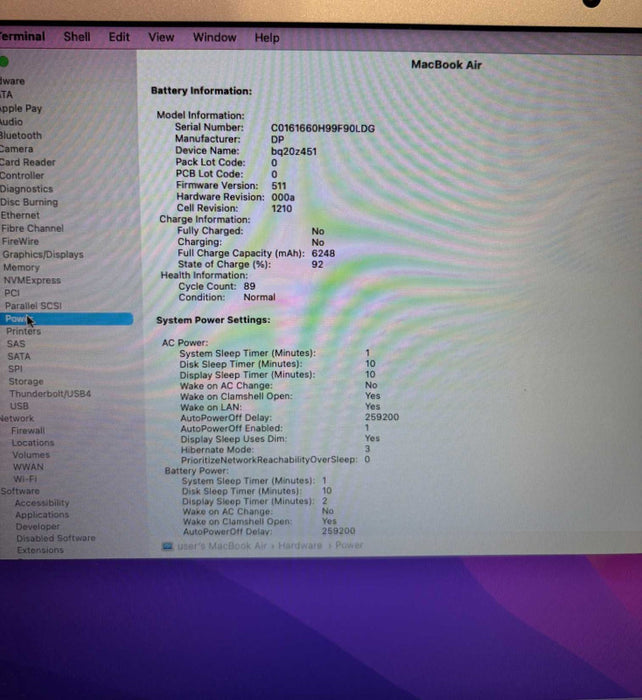Open the Terminal application menu
This screenshot has height=700, width=642.
click(22, 36)
